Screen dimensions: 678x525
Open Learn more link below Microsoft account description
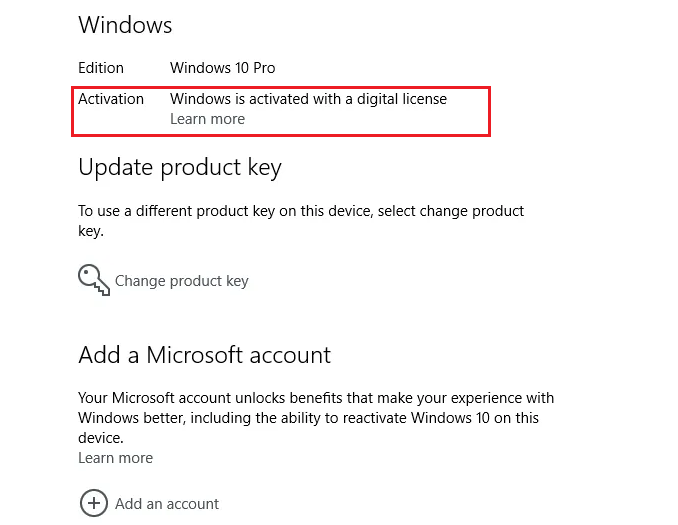(x=115, y=458)
